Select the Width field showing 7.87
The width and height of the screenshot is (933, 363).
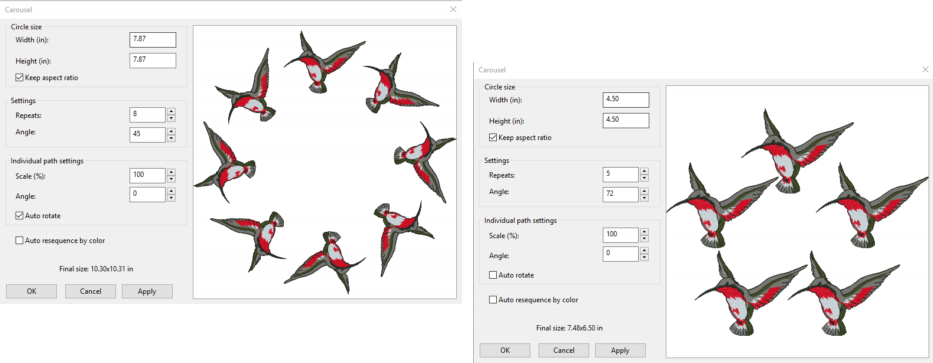[152, 40]
